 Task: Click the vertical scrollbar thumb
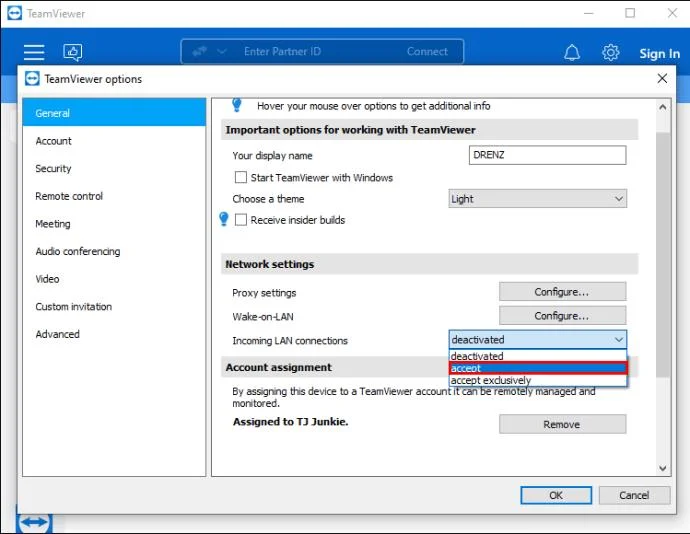coord(663,254)
